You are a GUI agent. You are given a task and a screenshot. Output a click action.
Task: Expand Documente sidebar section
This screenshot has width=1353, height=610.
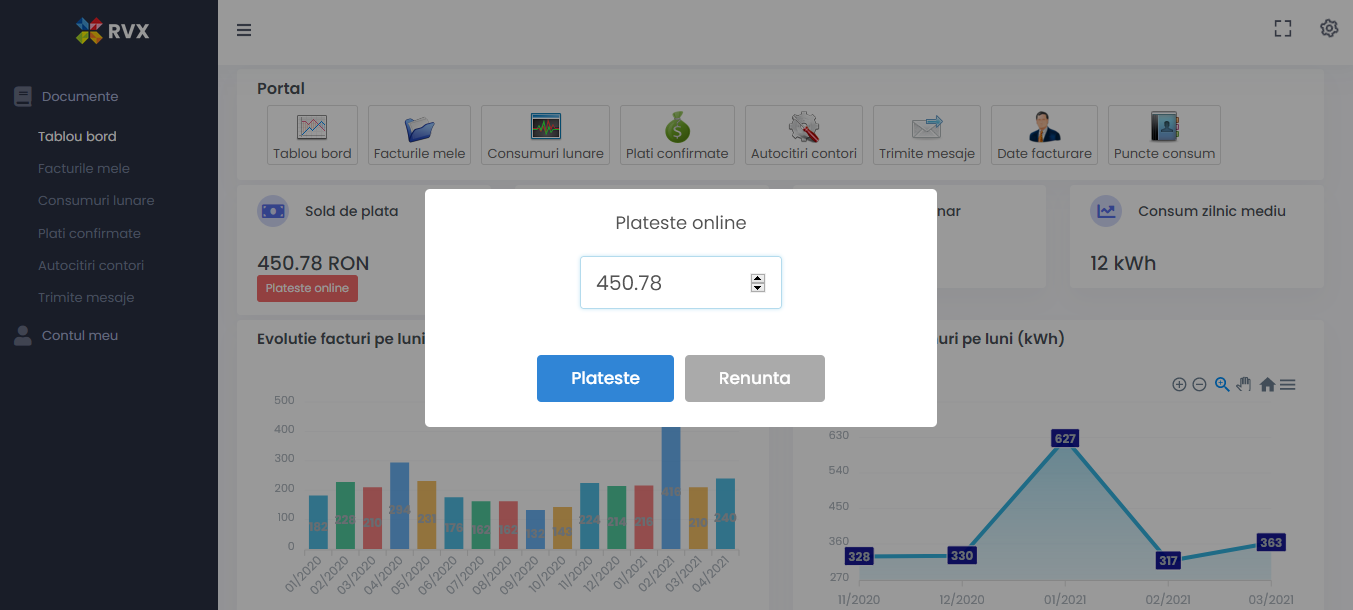[x=80, y=97]
